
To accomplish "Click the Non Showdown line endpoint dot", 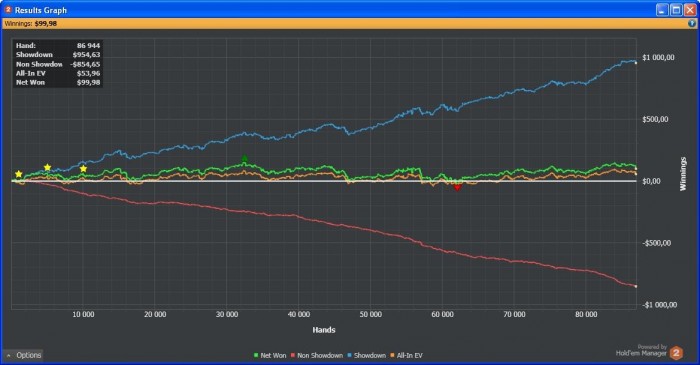I will 636,286.
